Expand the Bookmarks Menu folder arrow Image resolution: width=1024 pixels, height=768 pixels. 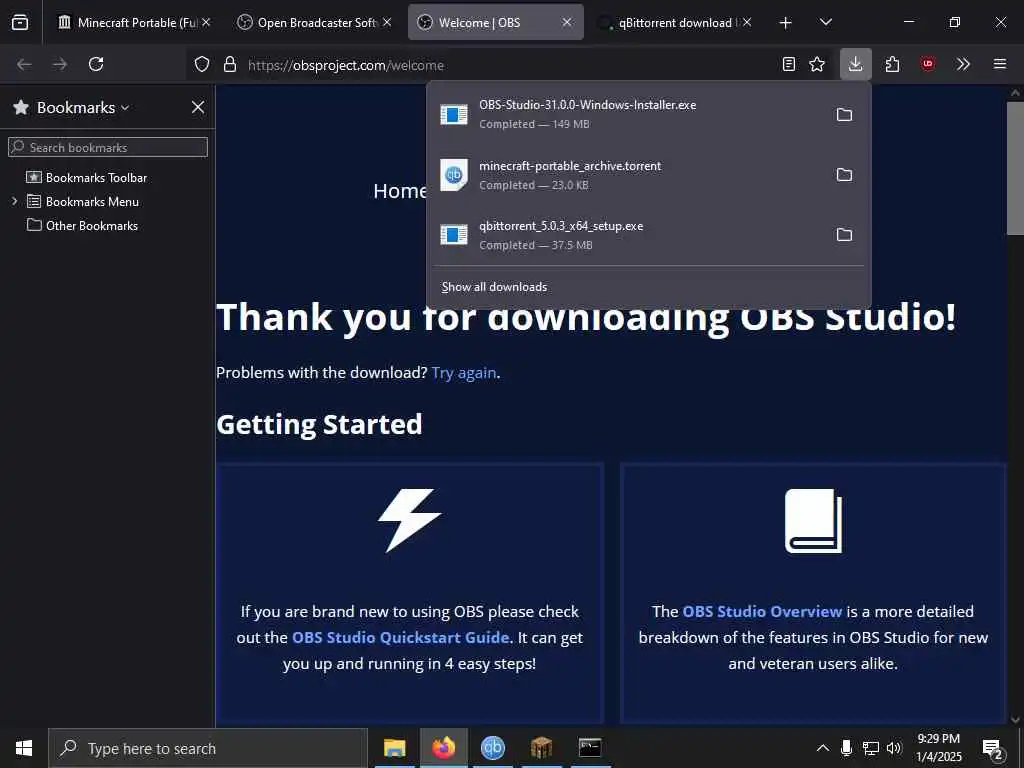[14, 201]
